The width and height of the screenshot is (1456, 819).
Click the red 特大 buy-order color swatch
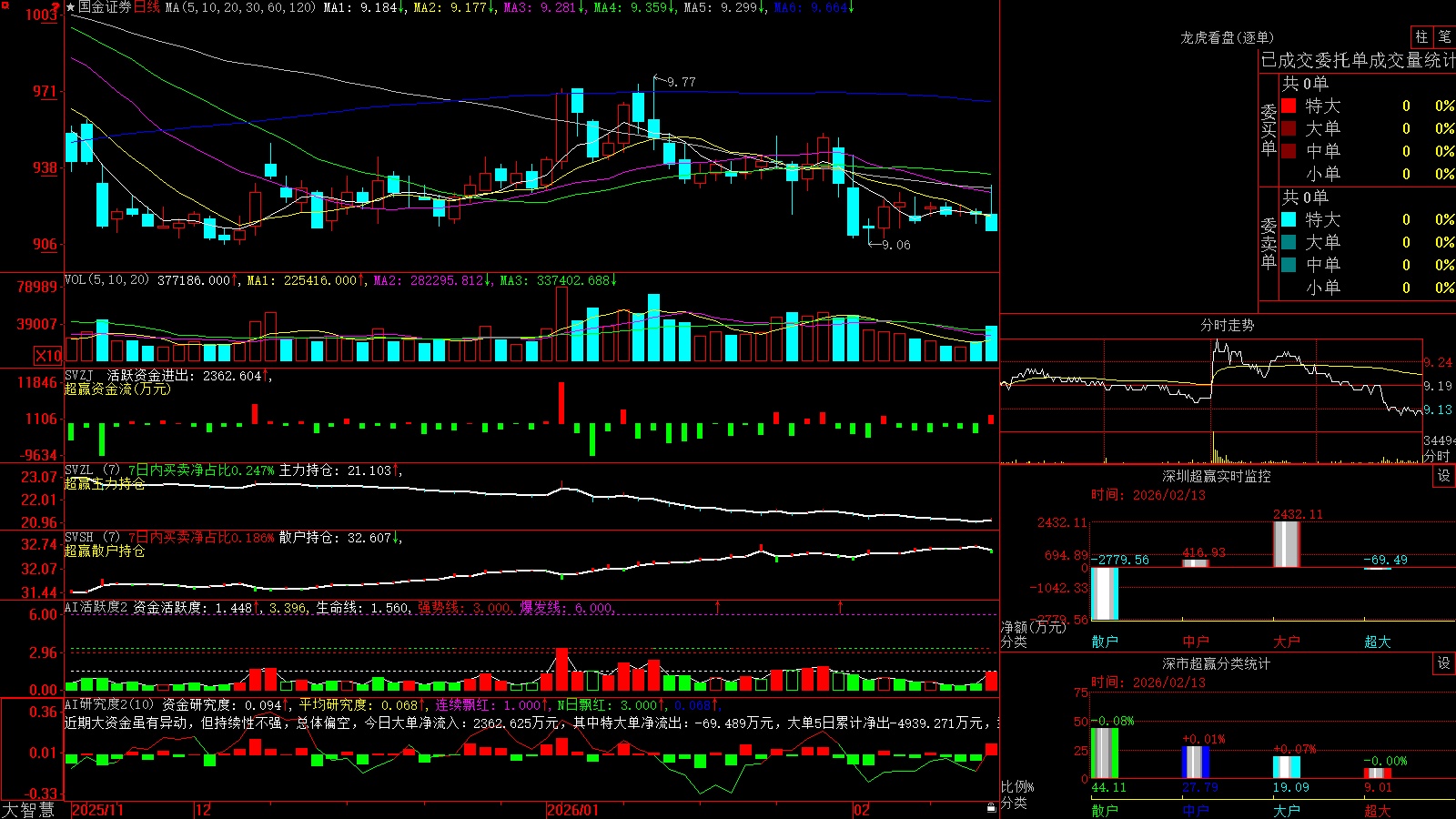coord(1289,106)
